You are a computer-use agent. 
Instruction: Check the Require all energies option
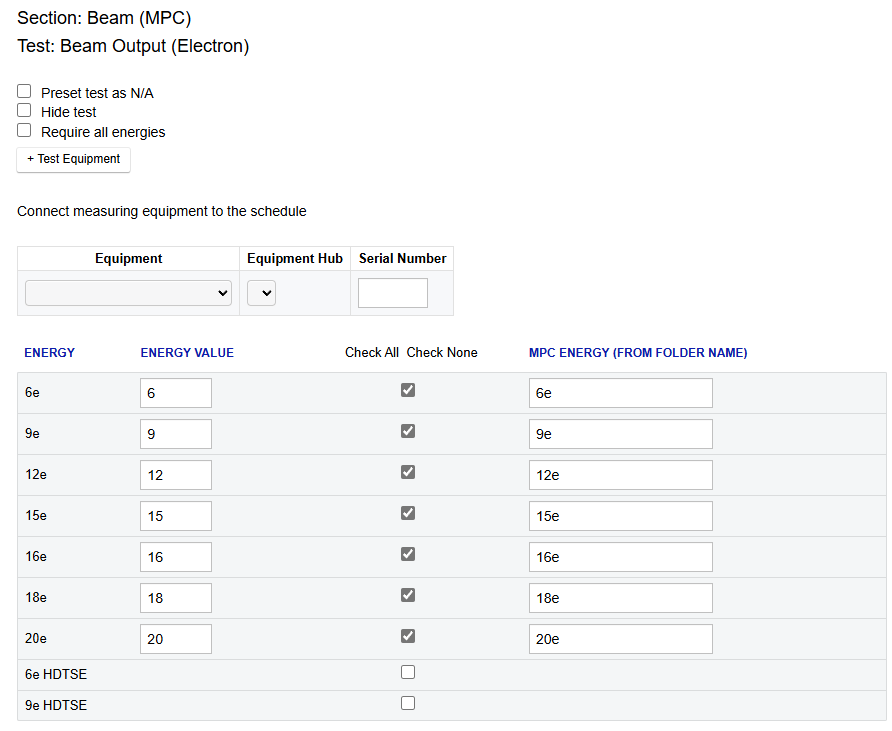[x=25, y=131]
